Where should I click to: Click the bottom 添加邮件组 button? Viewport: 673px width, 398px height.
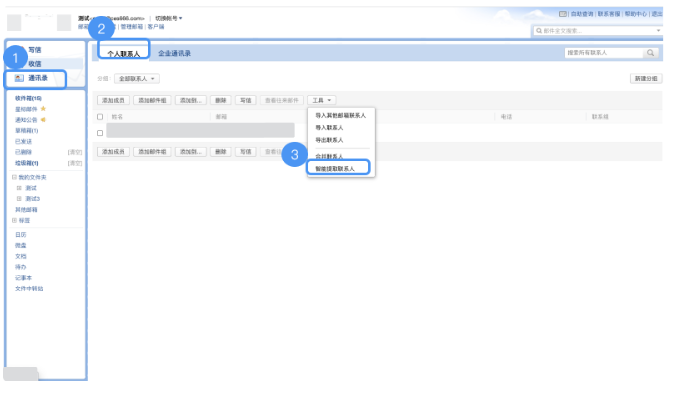coord(152,152)
